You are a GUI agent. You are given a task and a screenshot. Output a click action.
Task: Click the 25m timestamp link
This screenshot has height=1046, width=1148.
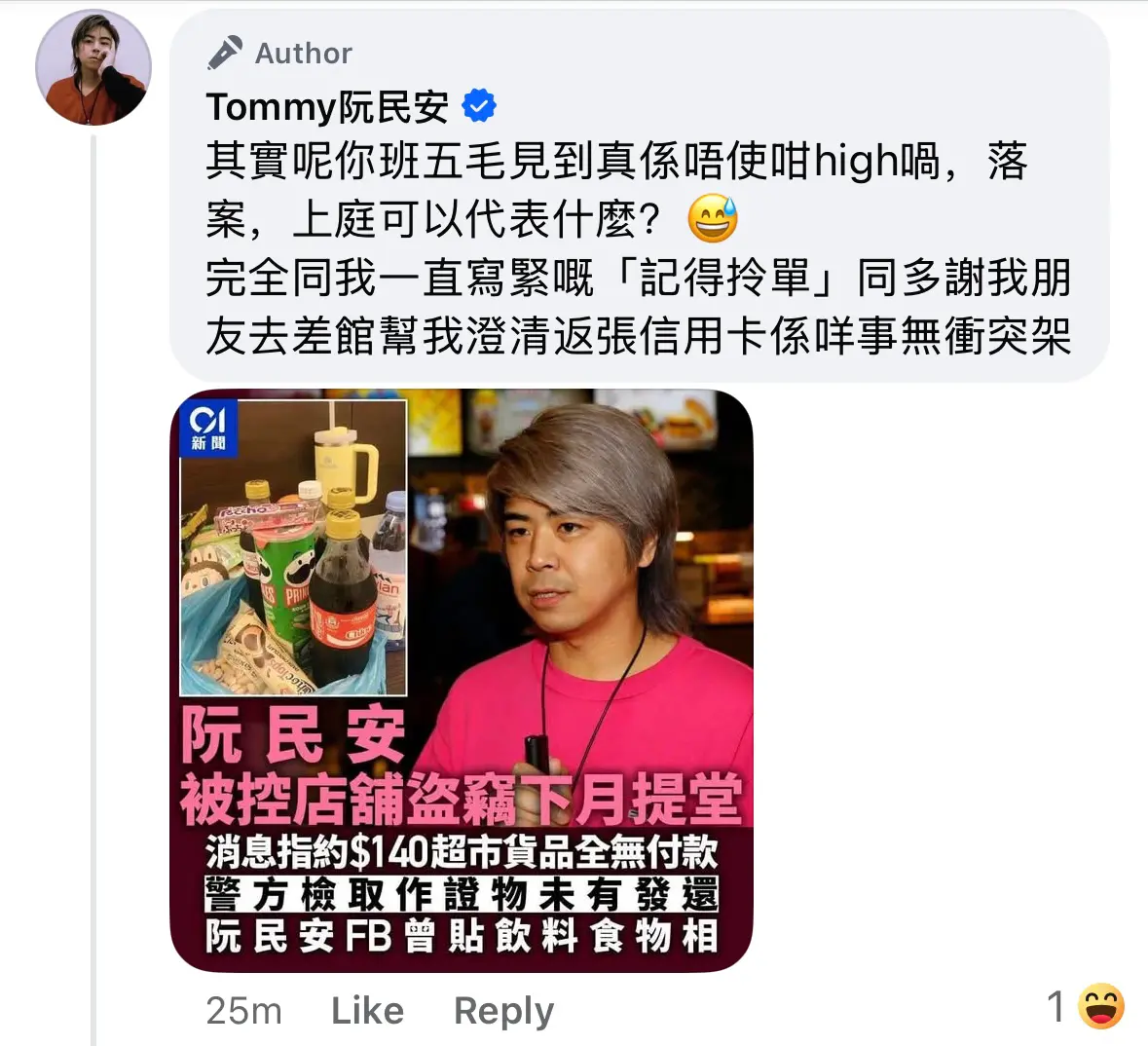click(243, 1011)
